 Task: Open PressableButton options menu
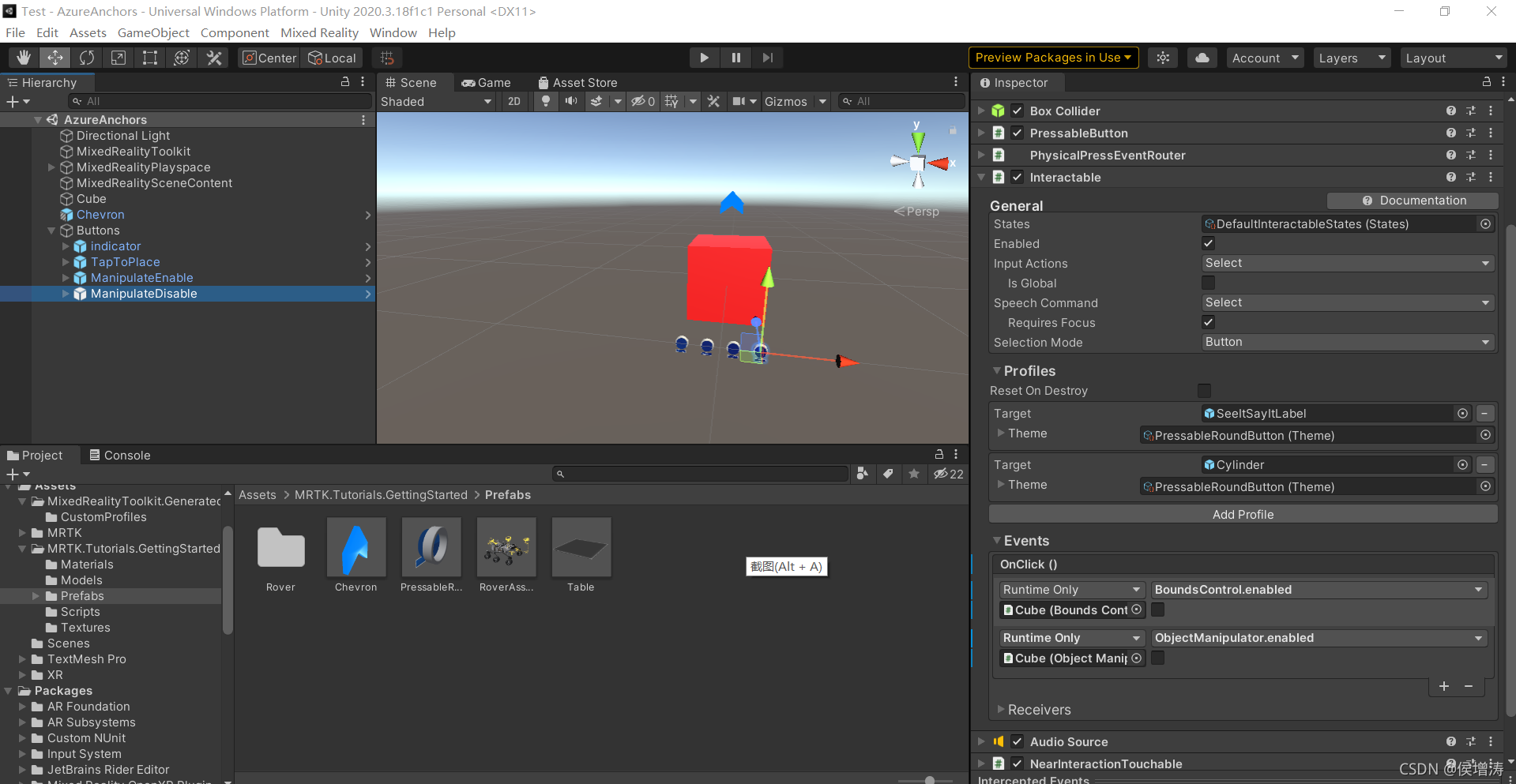(1491, 133)
